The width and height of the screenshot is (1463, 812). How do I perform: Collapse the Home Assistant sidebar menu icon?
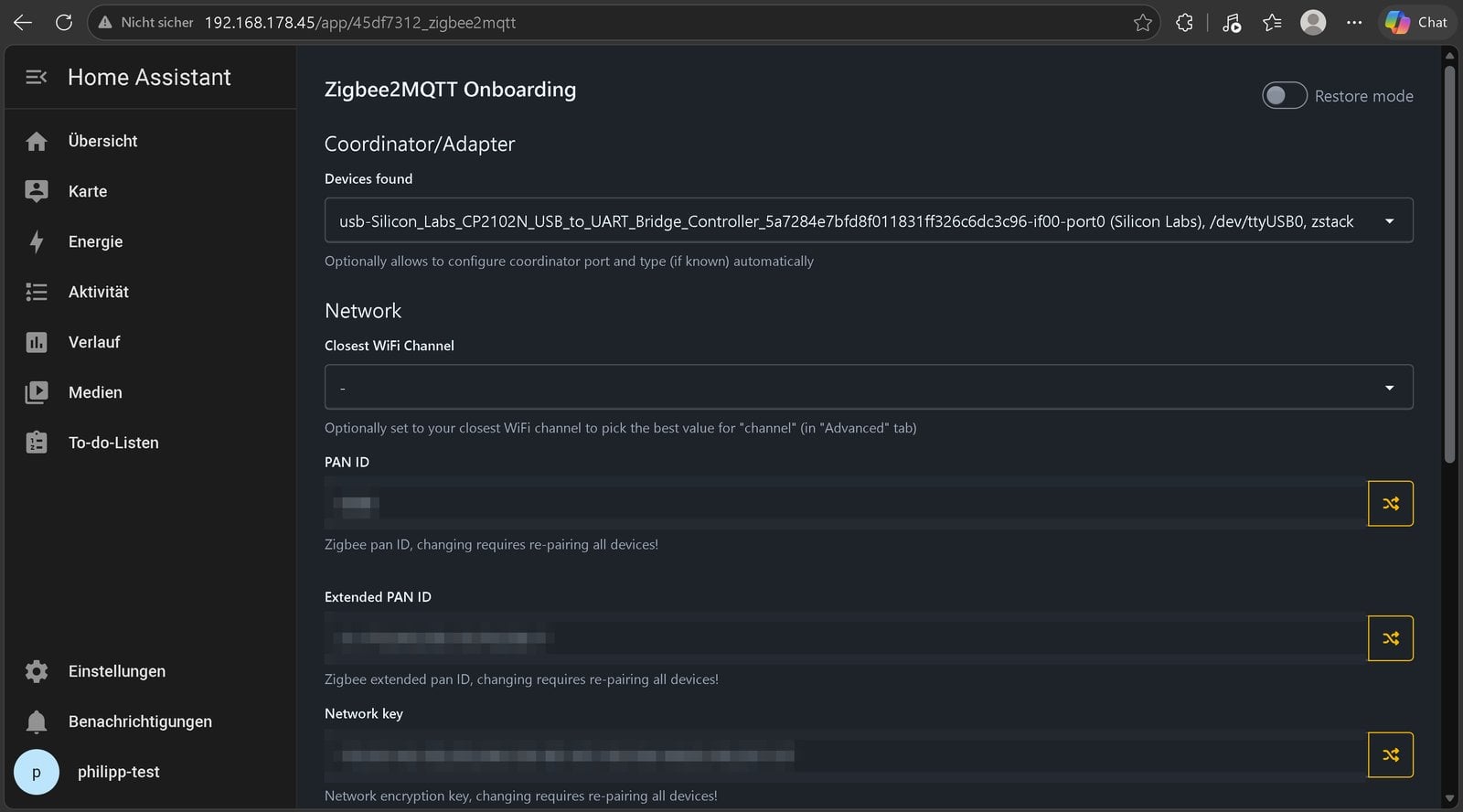point(37,78)
